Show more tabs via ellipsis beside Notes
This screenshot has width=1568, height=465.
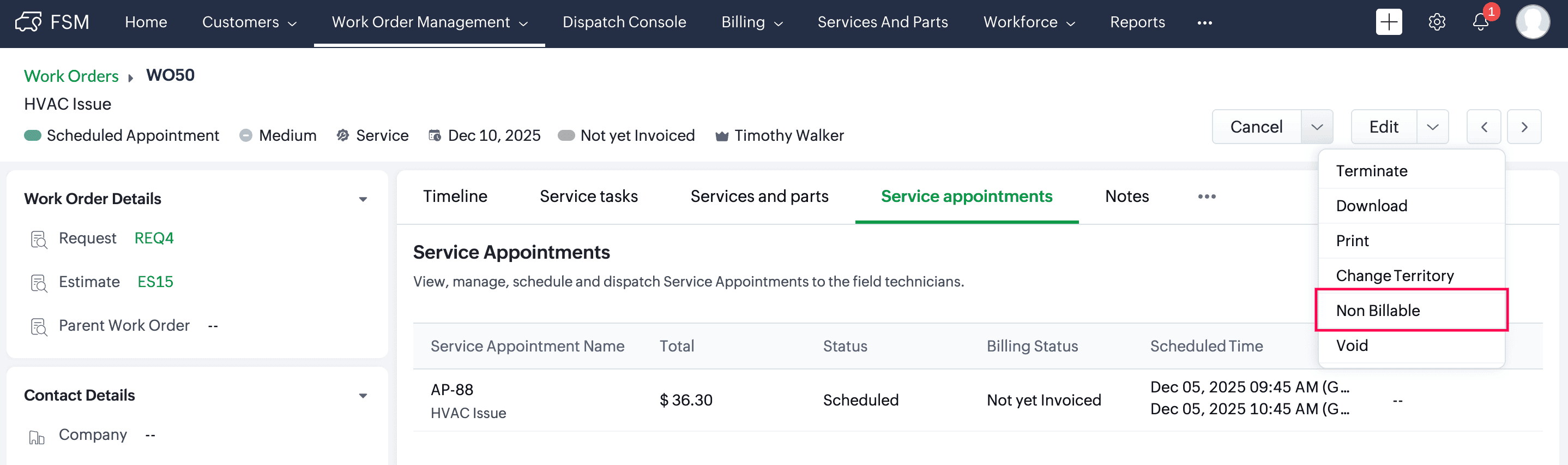tap(1207, 196)
